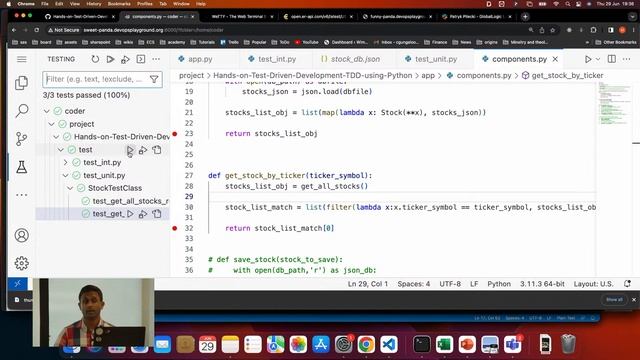Click breadcrumb app folder
Viewport: 640px width, 360px height.
(428, 76)
